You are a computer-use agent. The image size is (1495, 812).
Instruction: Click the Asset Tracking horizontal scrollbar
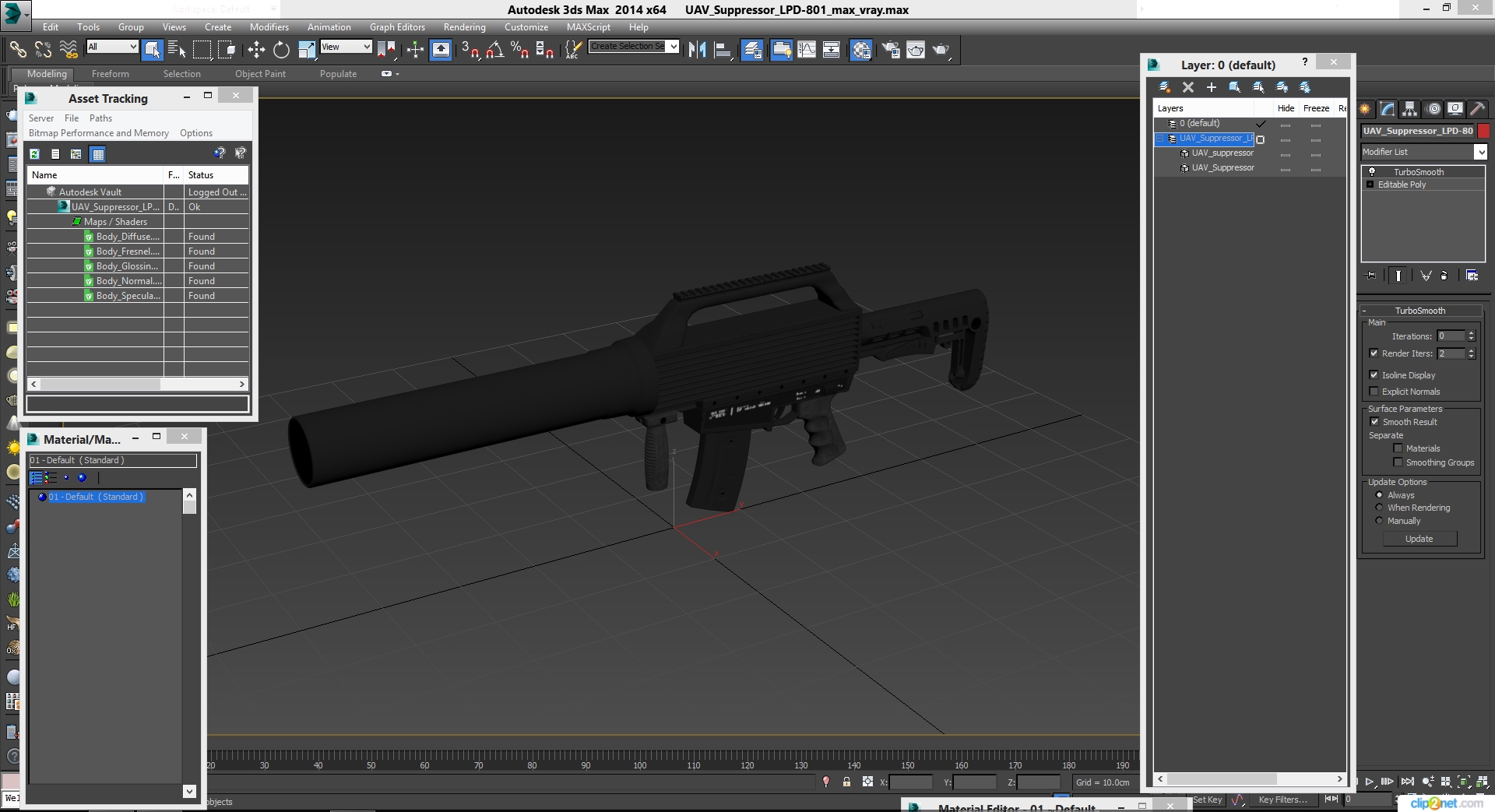tap(138, 384)
